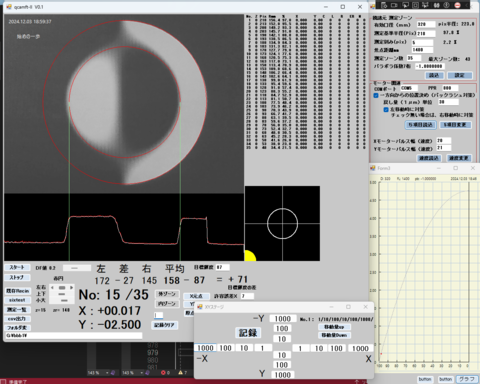The height and width of the screenshot is (384, 480).
Task: Click the 内ゾーン button
Action: [167, 304]
